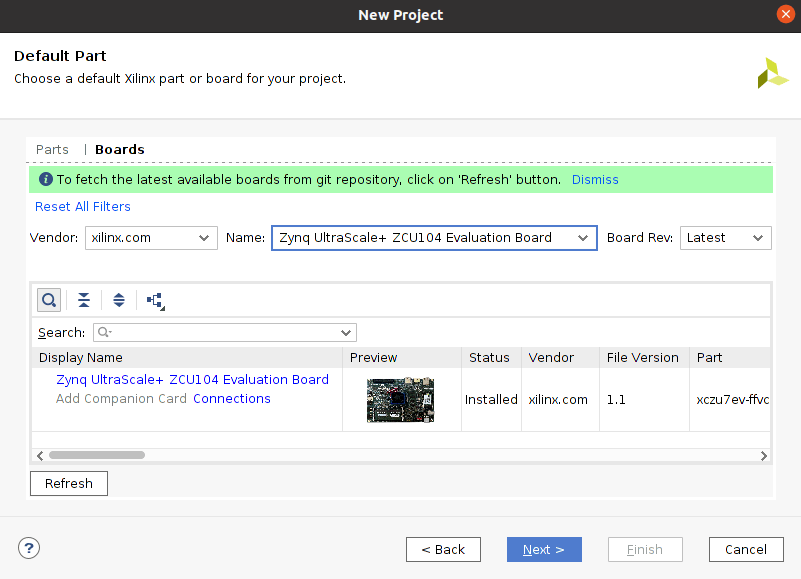Click the Connections link
Screen dimensions: 801x579
[x=232, y=399]
